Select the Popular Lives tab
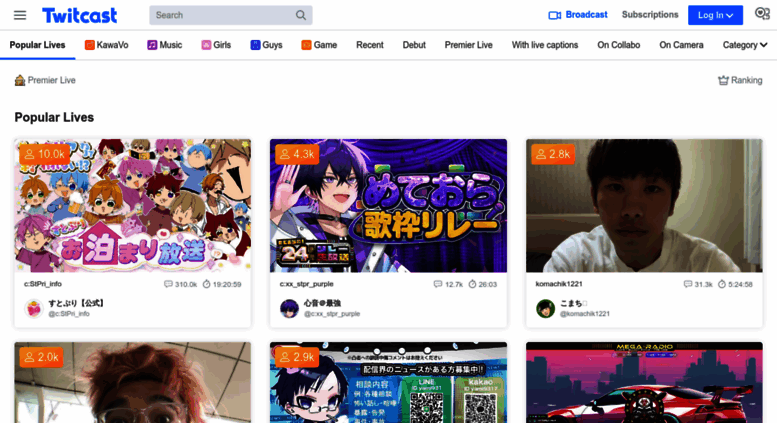Screen dimensions: 777x423 click(x=38, y=45)
